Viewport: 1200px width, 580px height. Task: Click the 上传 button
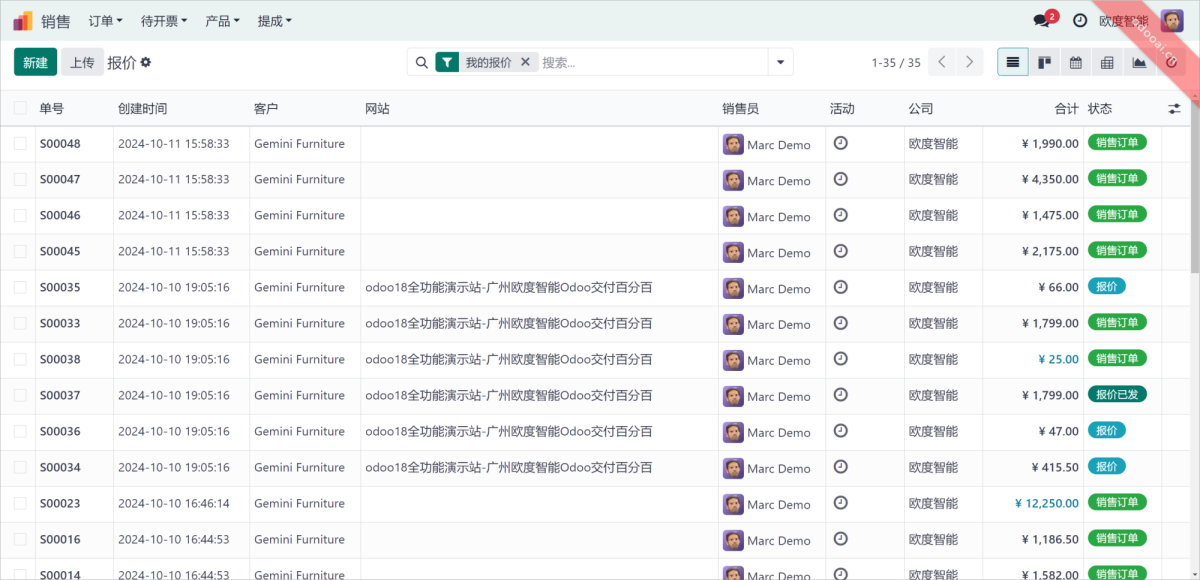82,62
